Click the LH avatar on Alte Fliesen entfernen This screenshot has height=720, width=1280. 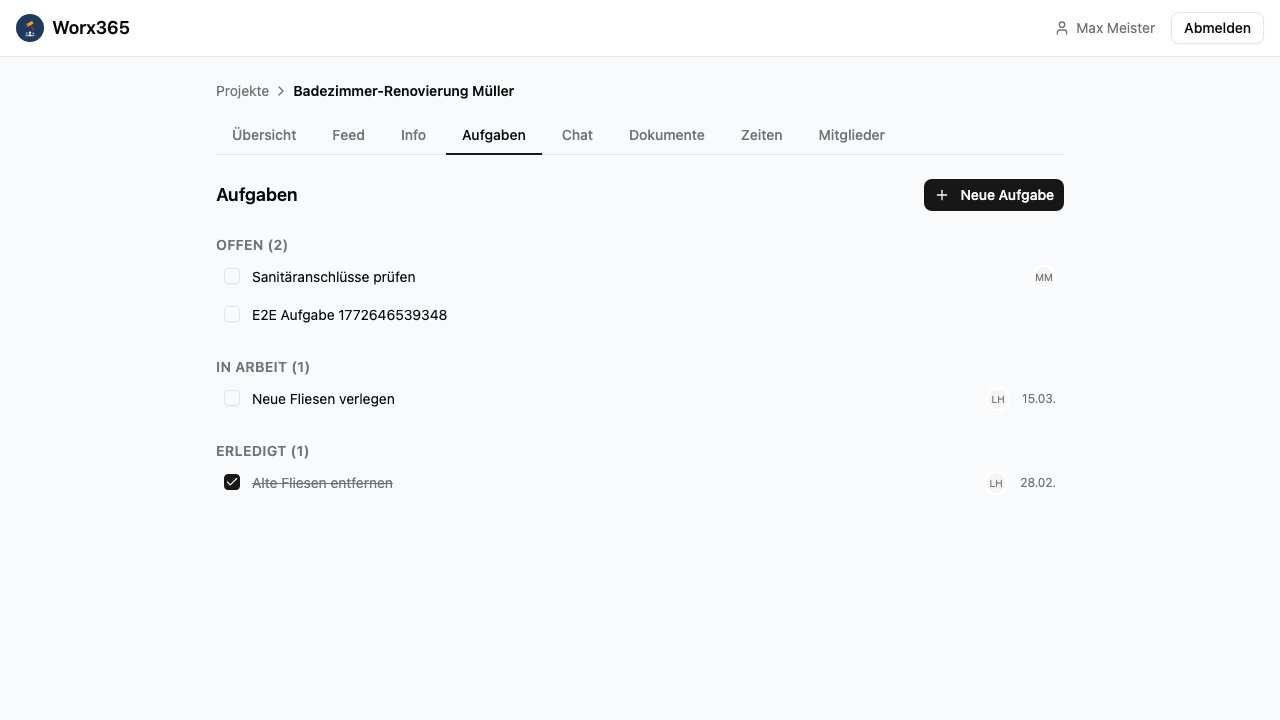tap(996, 483)
